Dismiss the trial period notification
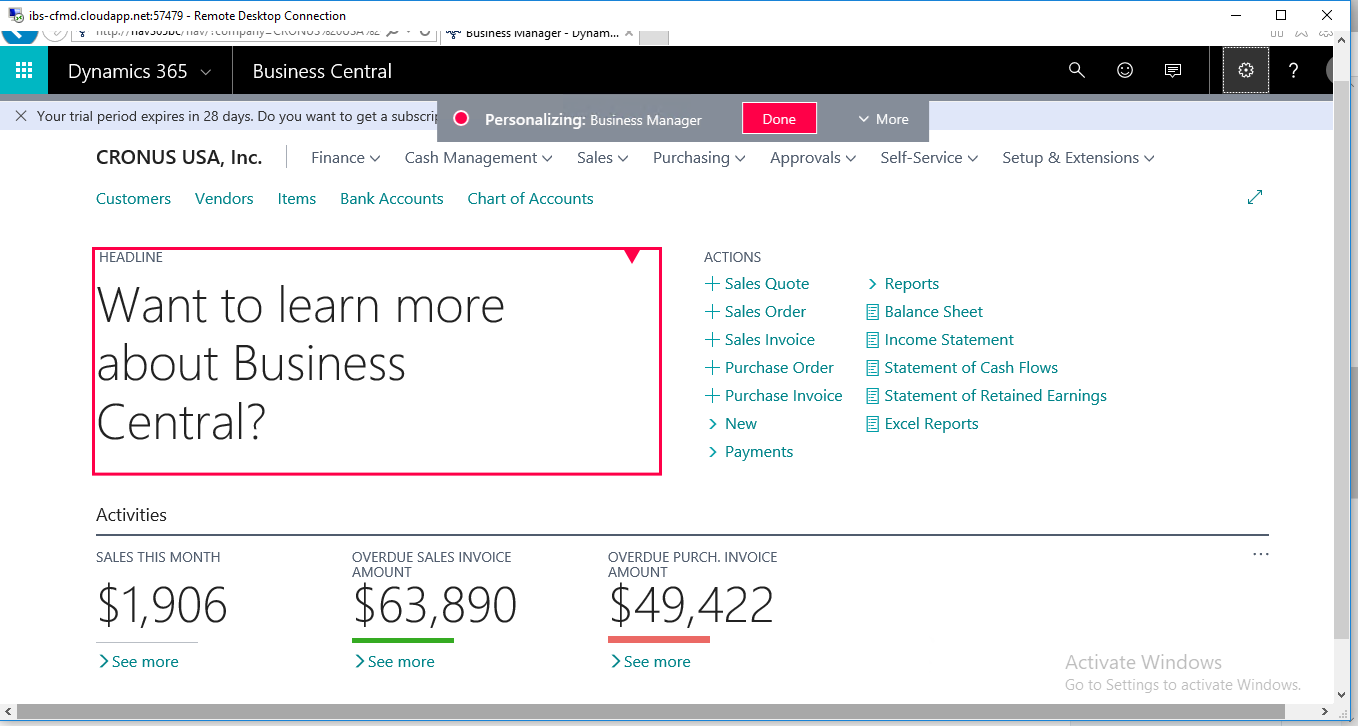The height and width of the screenshot is (726, 1358). click(x=21, y=116)
